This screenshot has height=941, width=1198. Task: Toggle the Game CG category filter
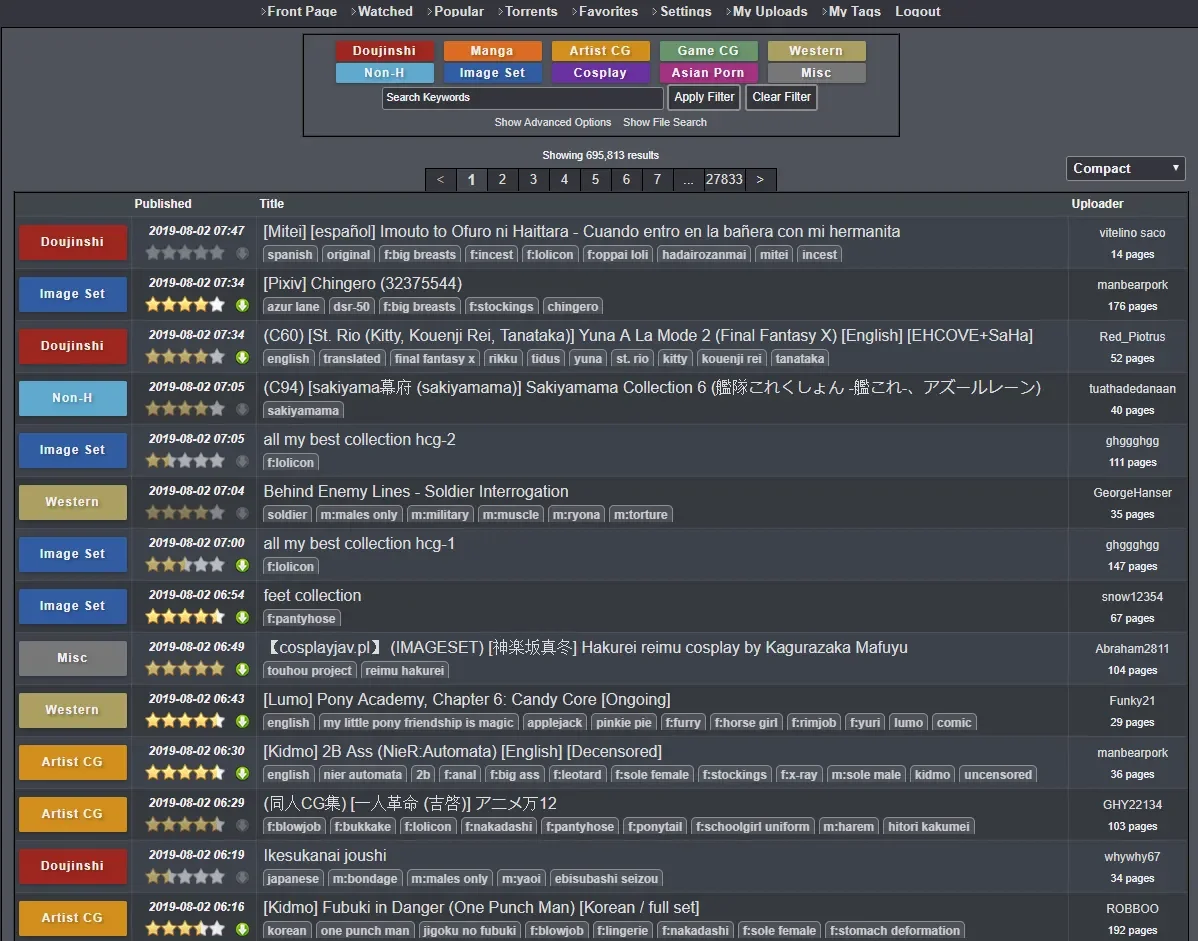[x=708, y=50]
